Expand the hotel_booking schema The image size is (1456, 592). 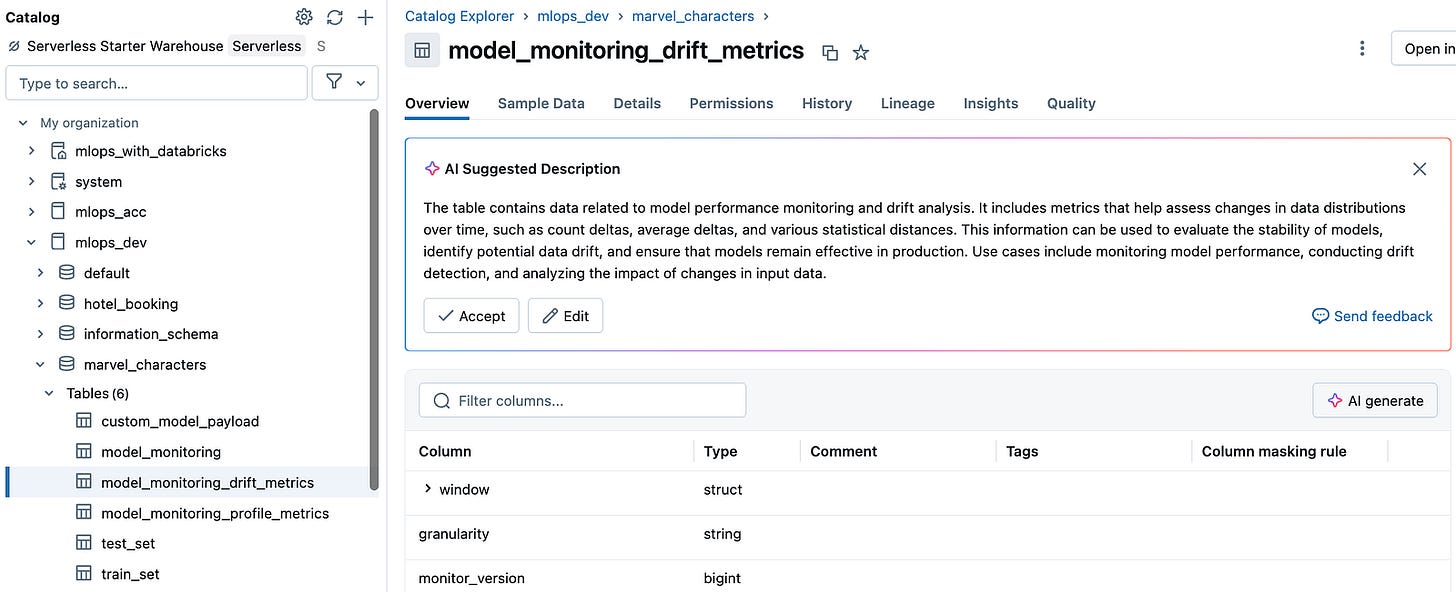click(40, 304)
